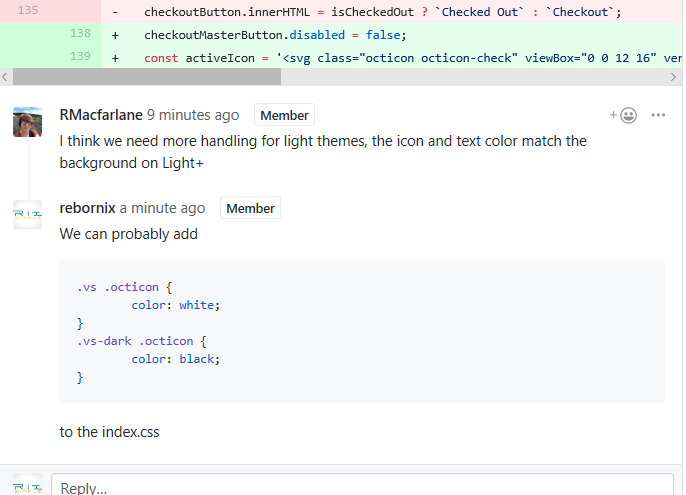Click line number 135 in diff

[x=28, y=10]
